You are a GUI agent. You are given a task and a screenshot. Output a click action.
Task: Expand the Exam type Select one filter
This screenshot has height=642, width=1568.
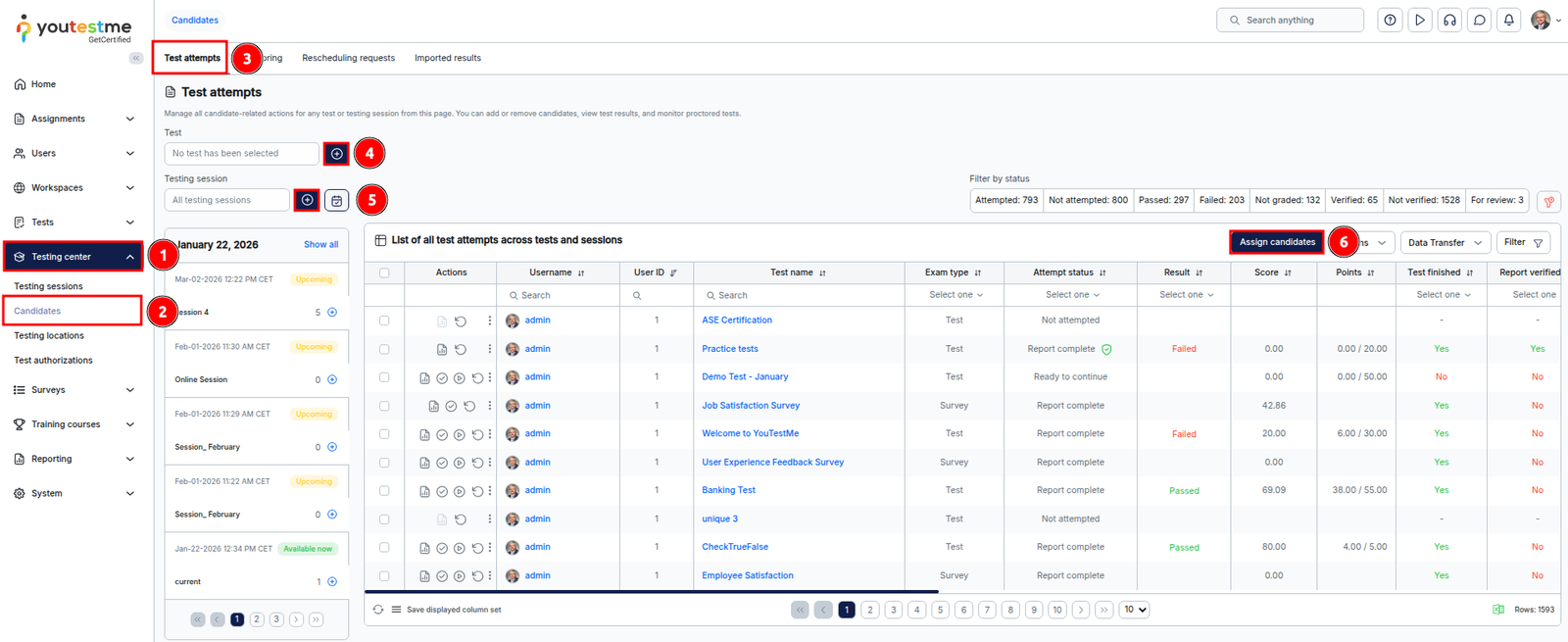click(x=955, y=295)
